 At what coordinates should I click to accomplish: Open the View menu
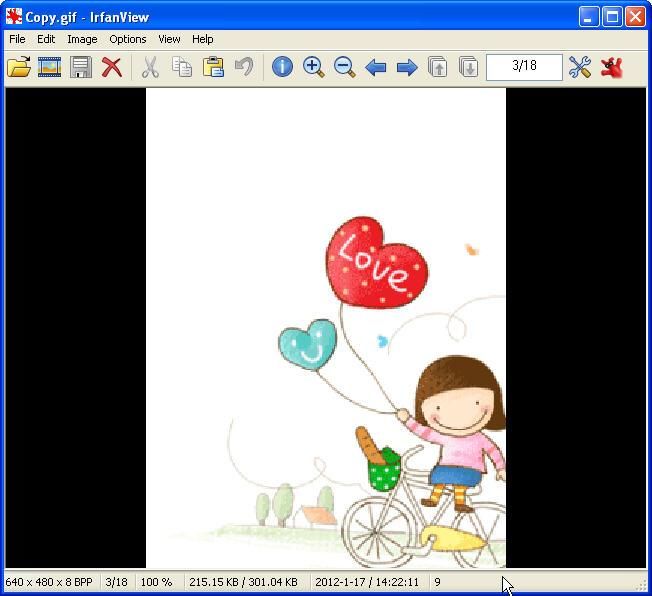pyautogui.click(x=169, y=39)
